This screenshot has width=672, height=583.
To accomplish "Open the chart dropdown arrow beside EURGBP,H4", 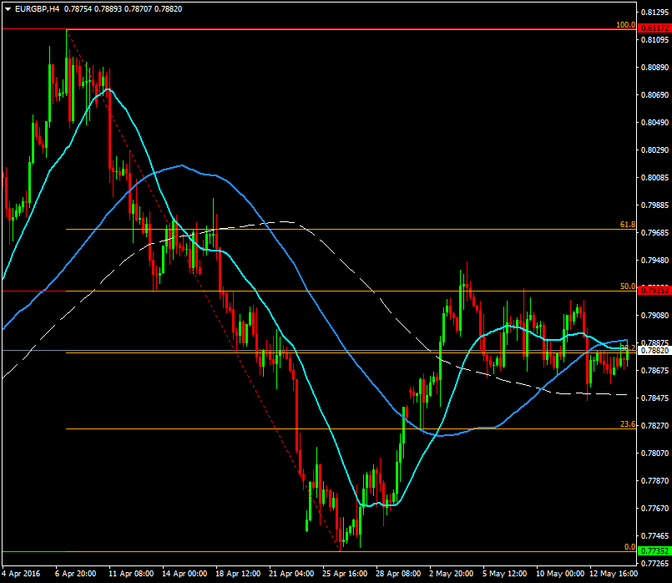I will click(x=7, y=9).
